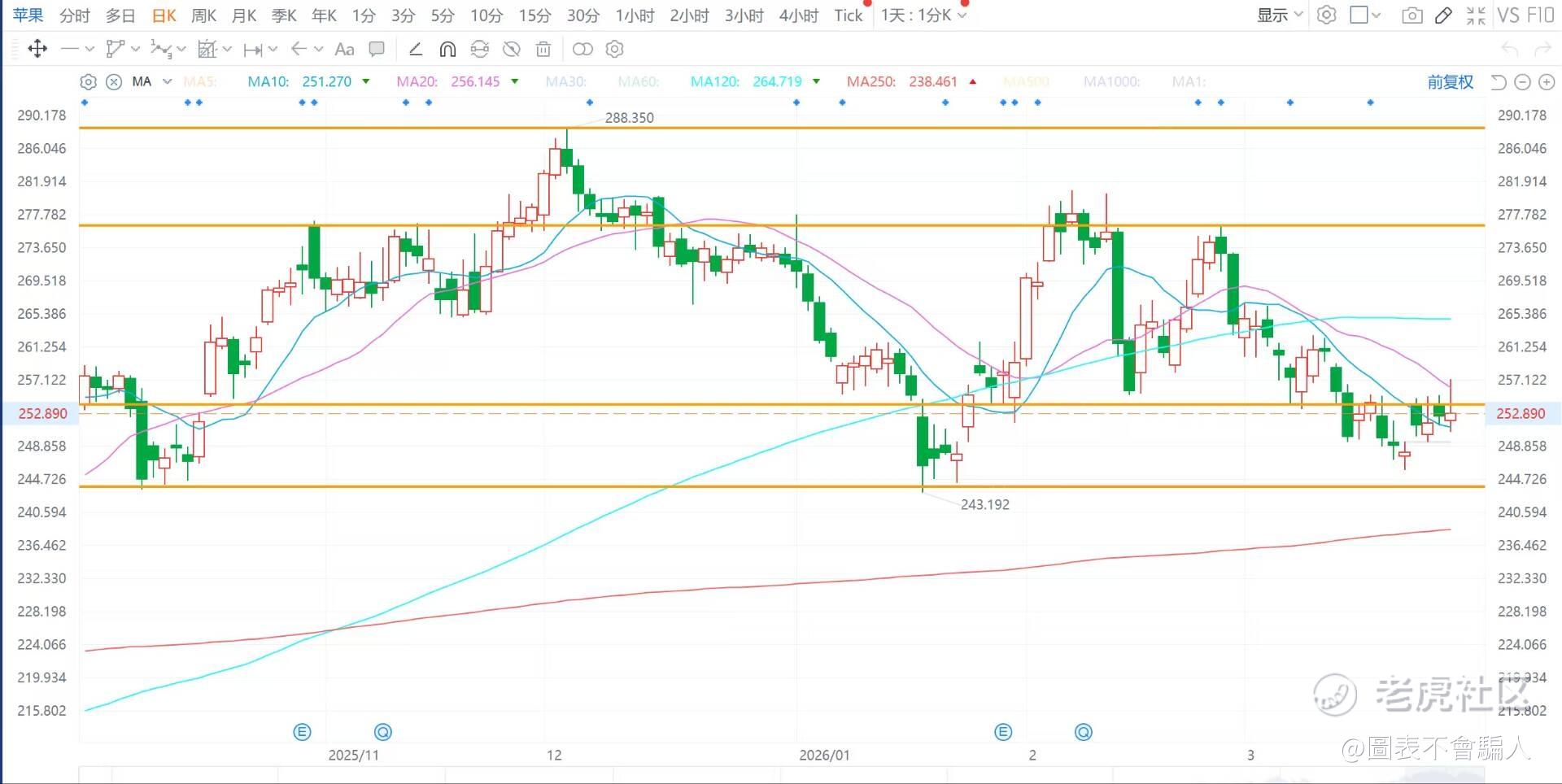Expand the range tool dropdown arrow
Viewport: 1562px width, 784px height.
click(273, 50)
